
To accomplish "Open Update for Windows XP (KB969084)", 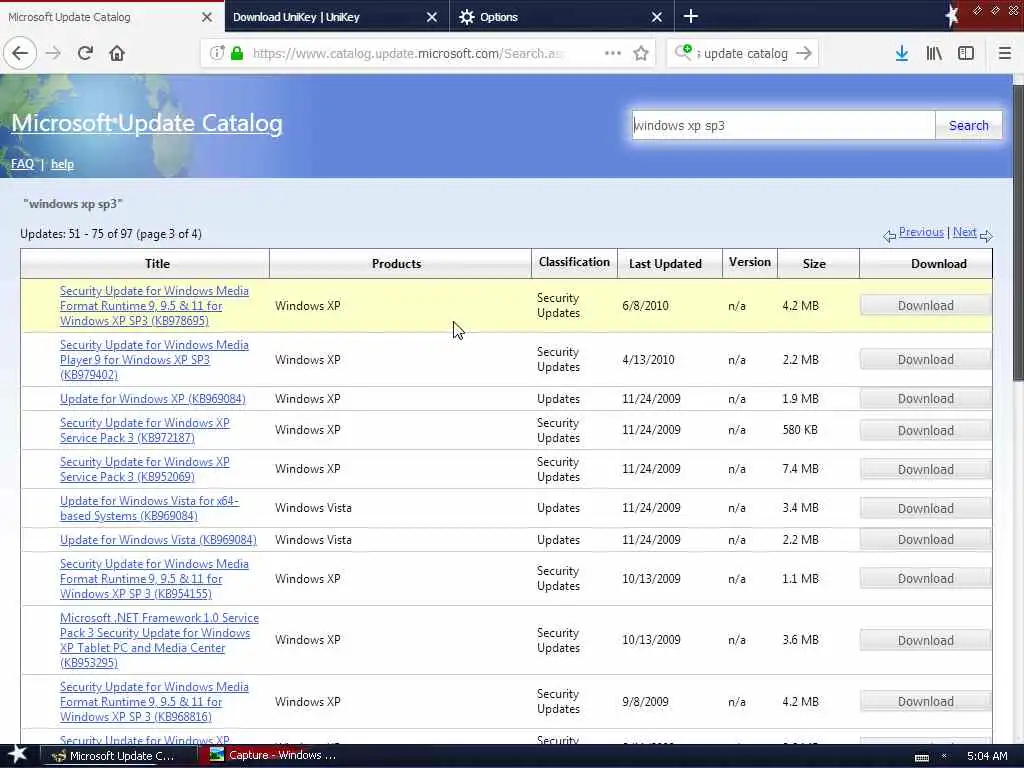I will (x=153, y=398).
